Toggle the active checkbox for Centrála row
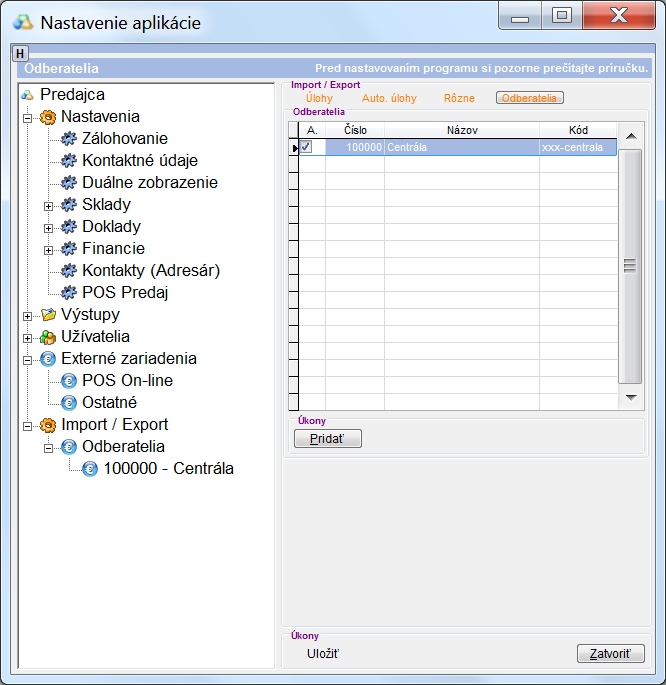Viewport: 666px width, 685px height. pyautogui.click(x=307, y=147)
